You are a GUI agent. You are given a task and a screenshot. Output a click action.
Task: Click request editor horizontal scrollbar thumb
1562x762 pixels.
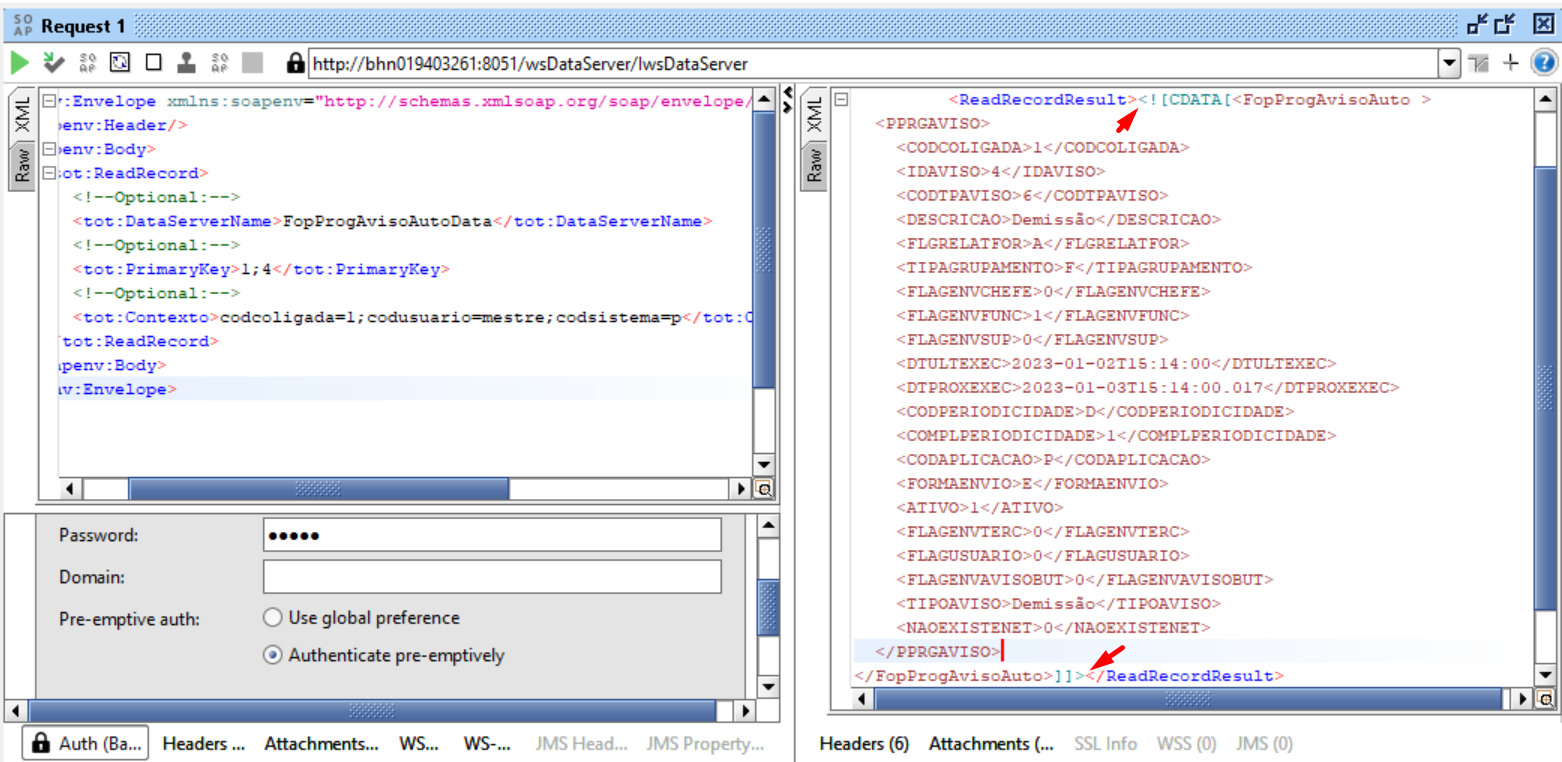[320, 490]
